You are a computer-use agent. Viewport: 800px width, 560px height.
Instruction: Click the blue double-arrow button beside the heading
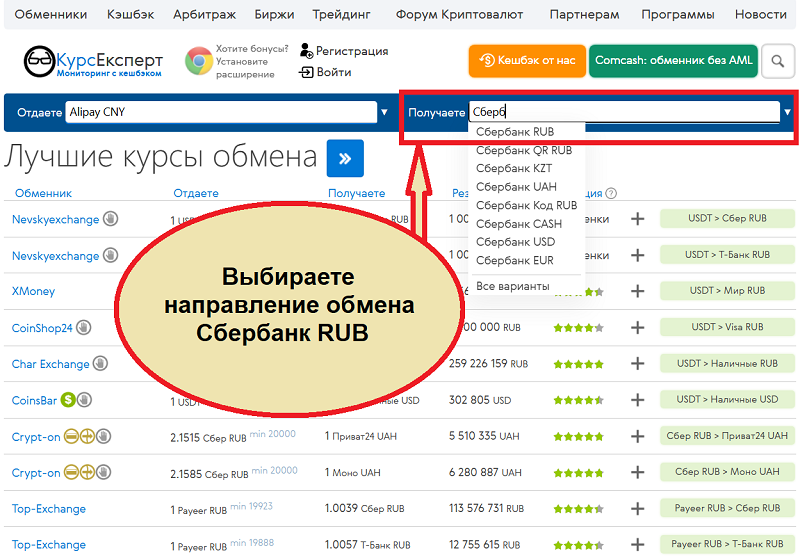(345, 158)
